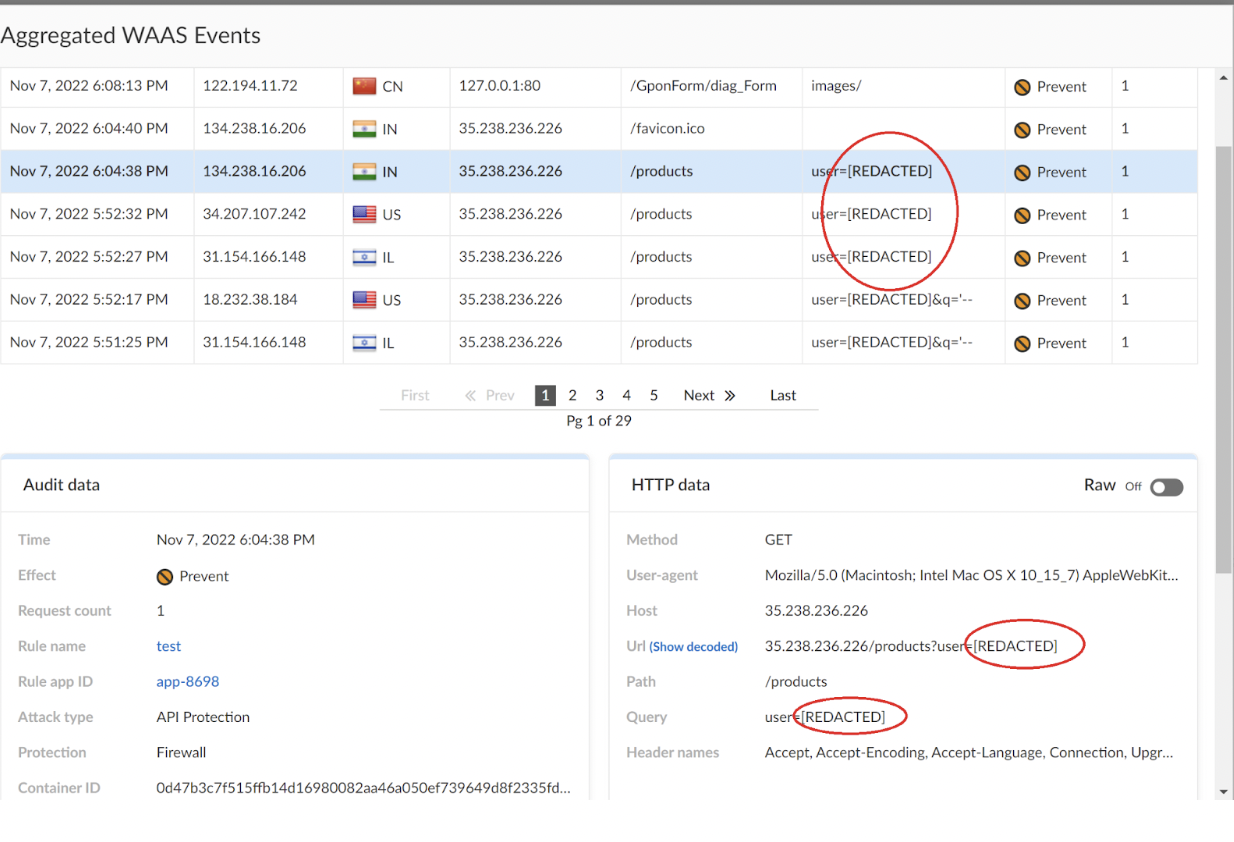Click the Host value 35.238.236.226
Image resolution: width=1234 pixels, height=842 pixels.
816,611
